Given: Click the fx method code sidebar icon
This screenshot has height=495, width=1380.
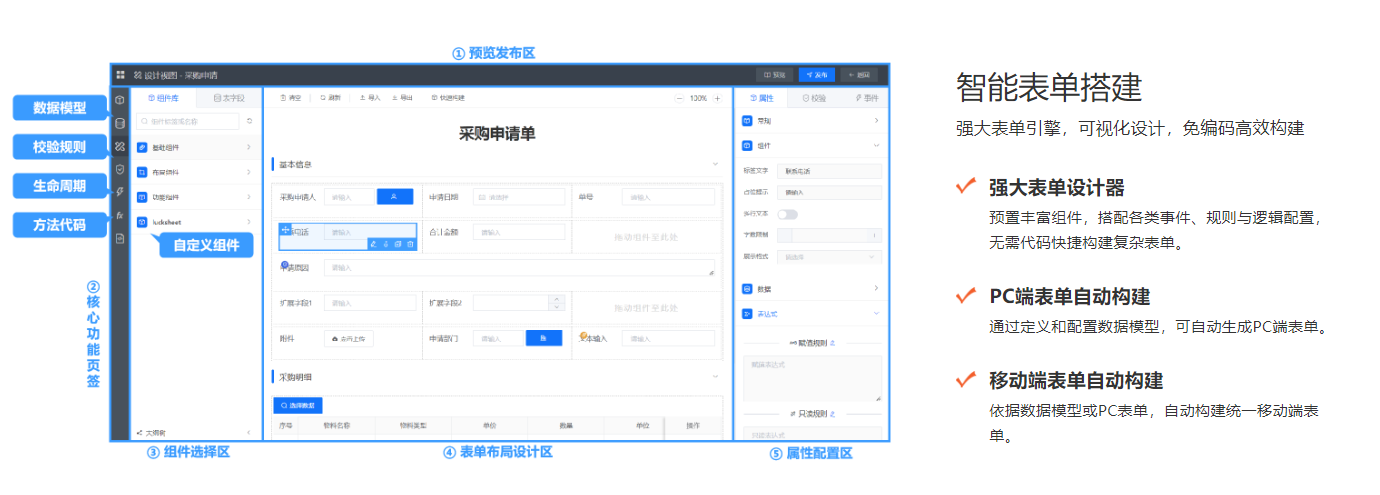Looking at the screenshot, I should [x=120, y=215].
